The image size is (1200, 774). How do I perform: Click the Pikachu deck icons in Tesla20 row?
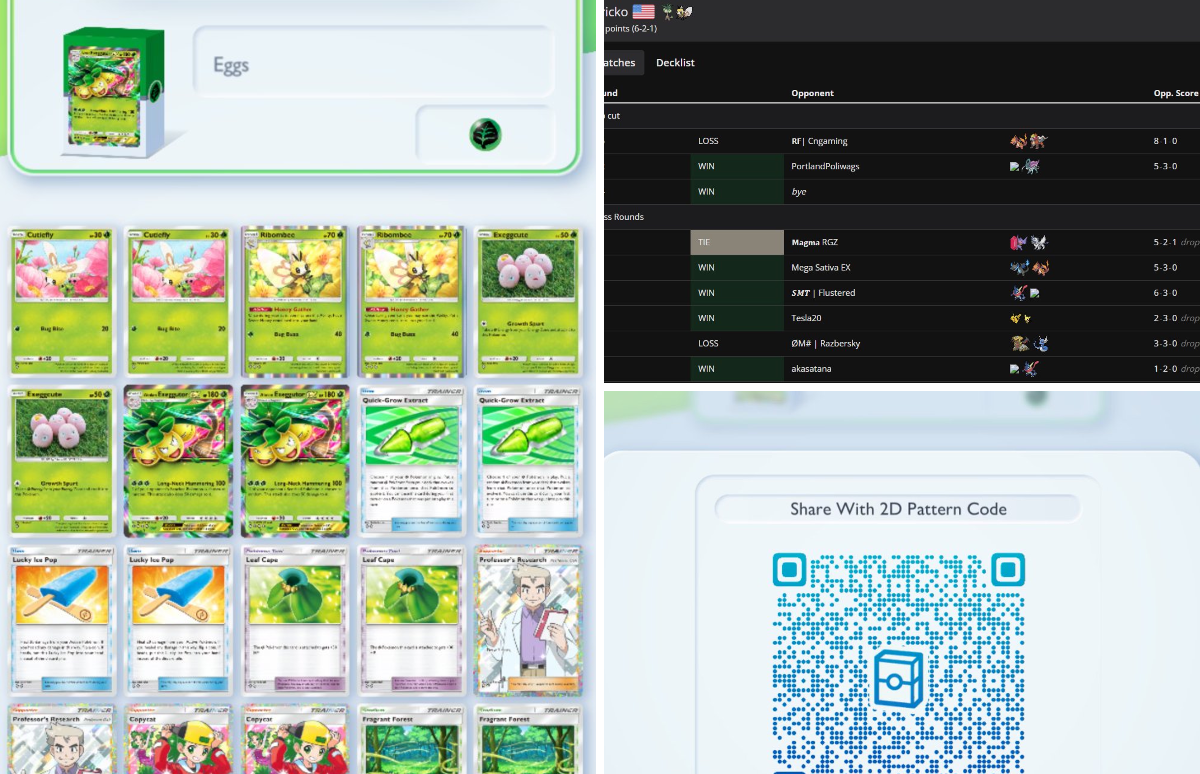1021,318
